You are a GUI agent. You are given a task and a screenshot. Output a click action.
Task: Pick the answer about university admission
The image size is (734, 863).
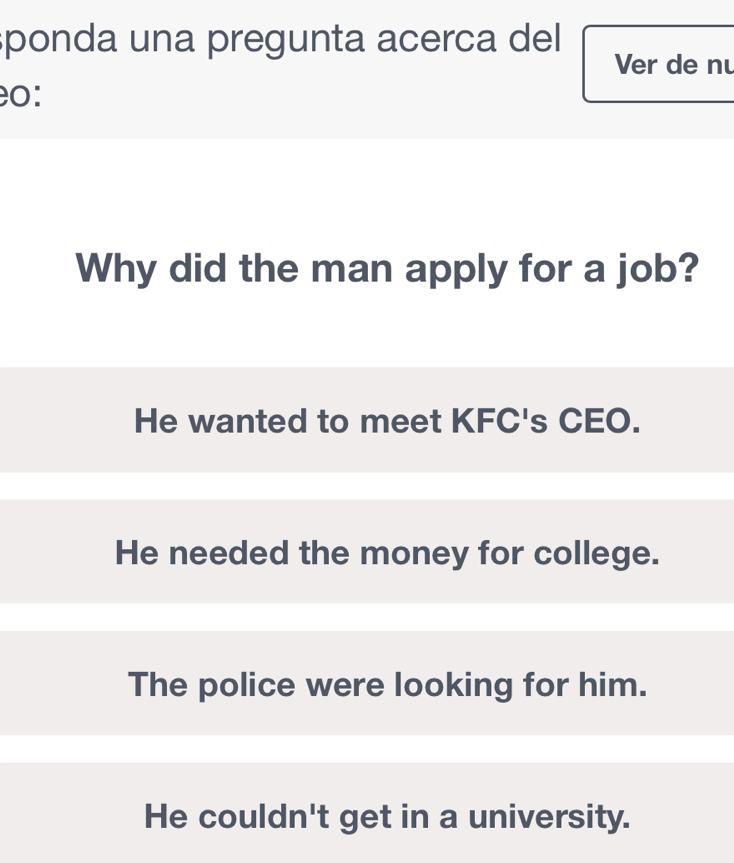387,814
